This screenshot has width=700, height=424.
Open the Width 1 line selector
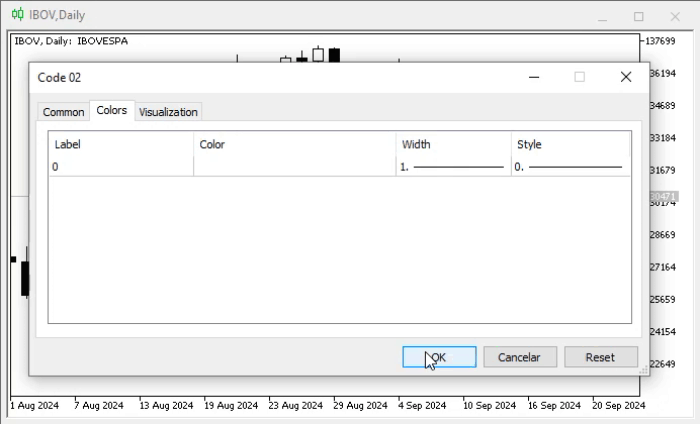click(453, 167)
